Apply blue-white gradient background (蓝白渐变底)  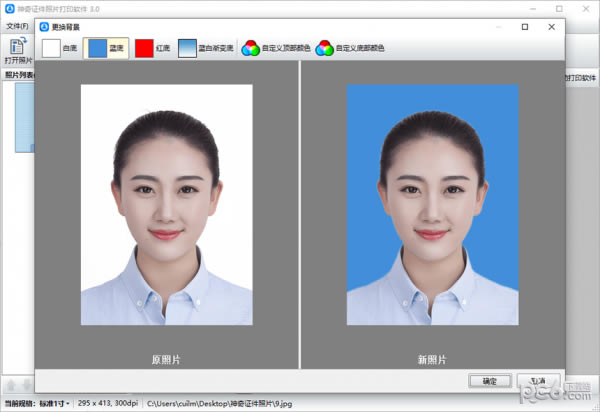206,48
